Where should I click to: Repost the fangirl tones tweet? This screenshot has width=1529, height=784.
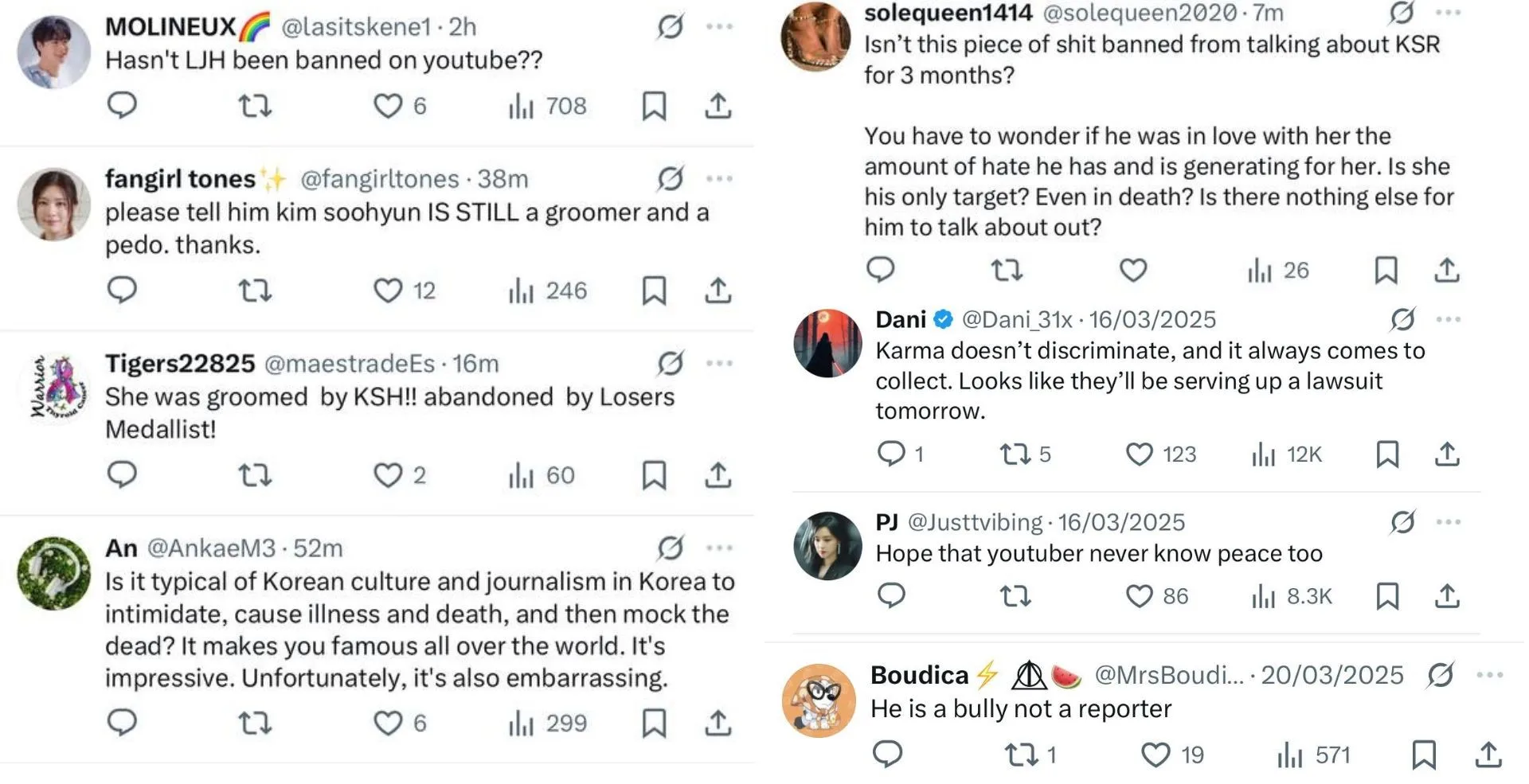click(x=255, y=291)
